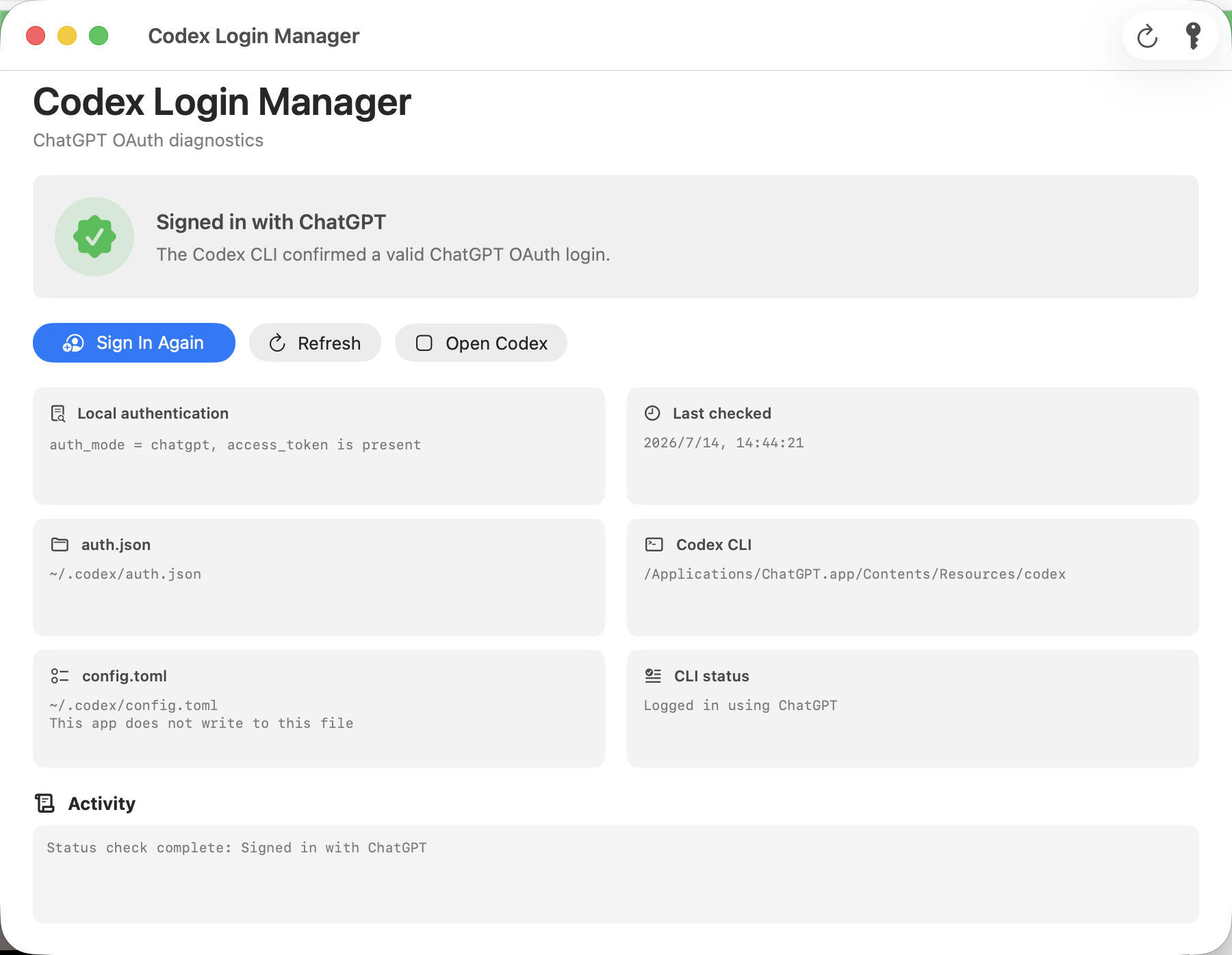
Task: Click the Refresh button below the status card
Action: pyautogui.click(x=315, y=343)
